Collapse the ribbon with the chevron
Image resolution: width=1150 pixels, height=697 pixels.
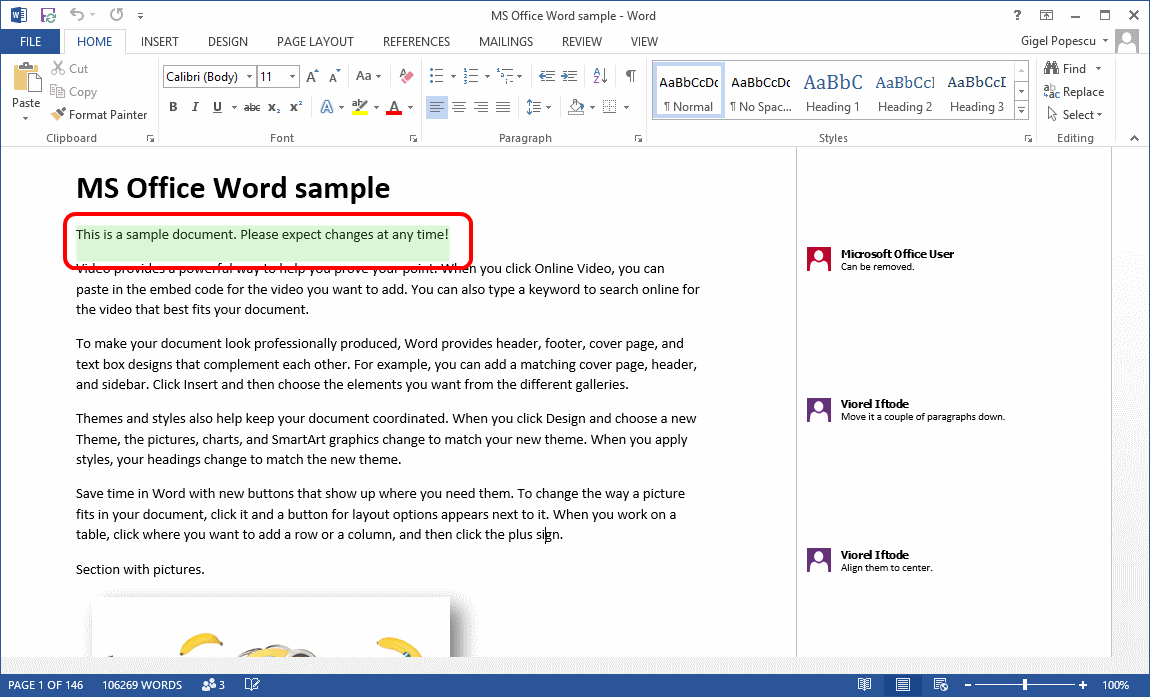pyautogui.click(x=1135, y=138)
